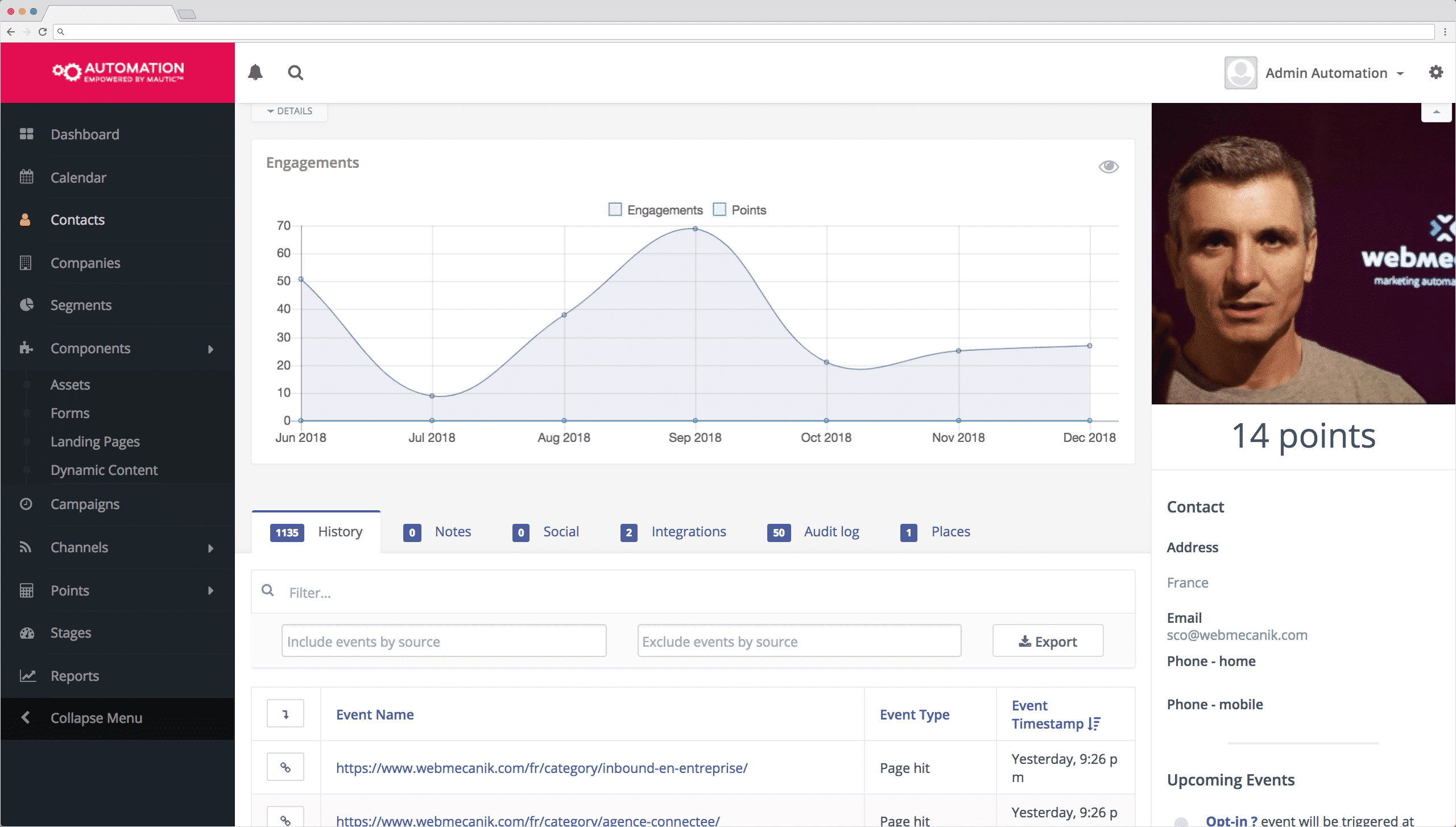Switch to the Audit log tab

(830, 531)
